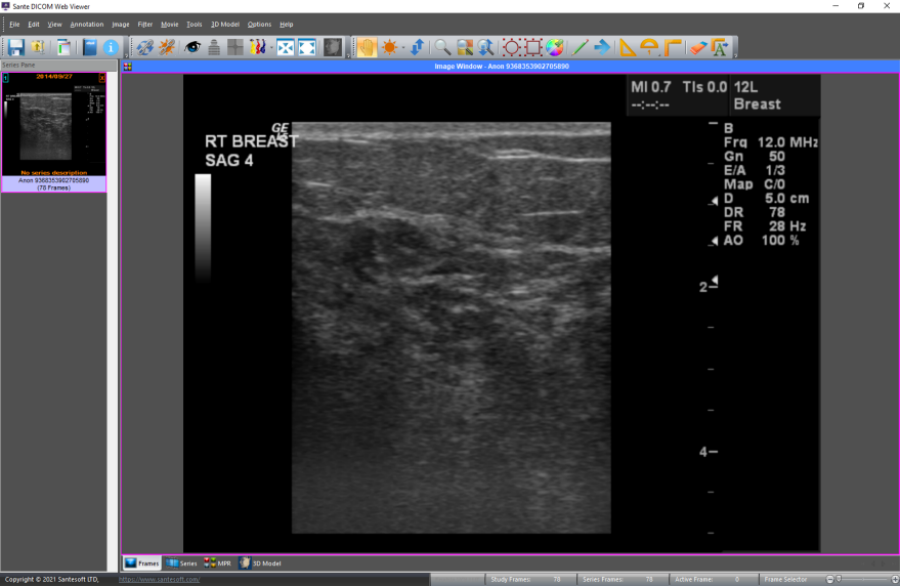Open the Annotation menu
The width and height of the screenshot is (900, 586).
tap(87, 24)
